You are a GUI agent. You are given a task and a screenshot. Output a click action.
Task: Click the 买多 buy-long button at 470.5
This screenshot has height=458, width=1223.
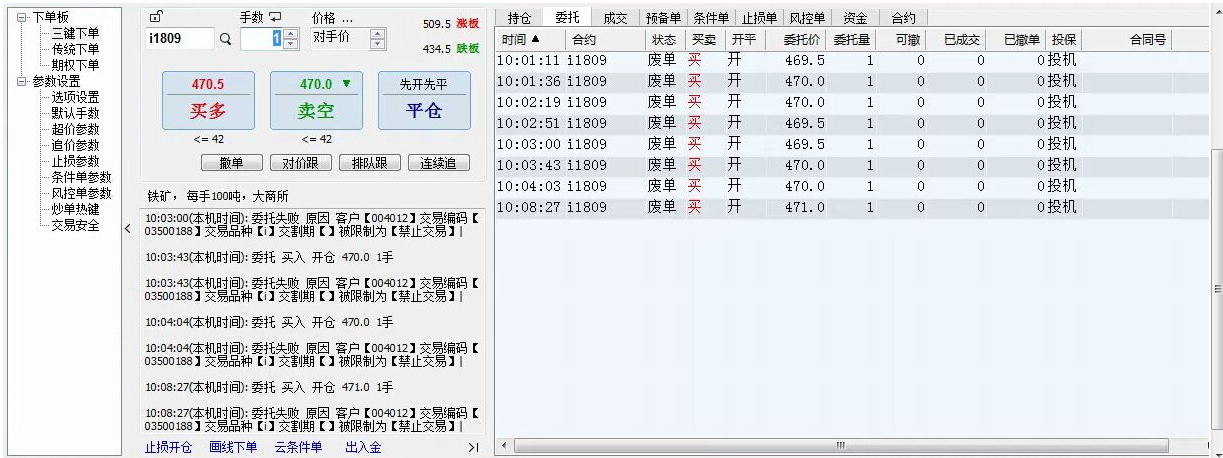[208, 100]
